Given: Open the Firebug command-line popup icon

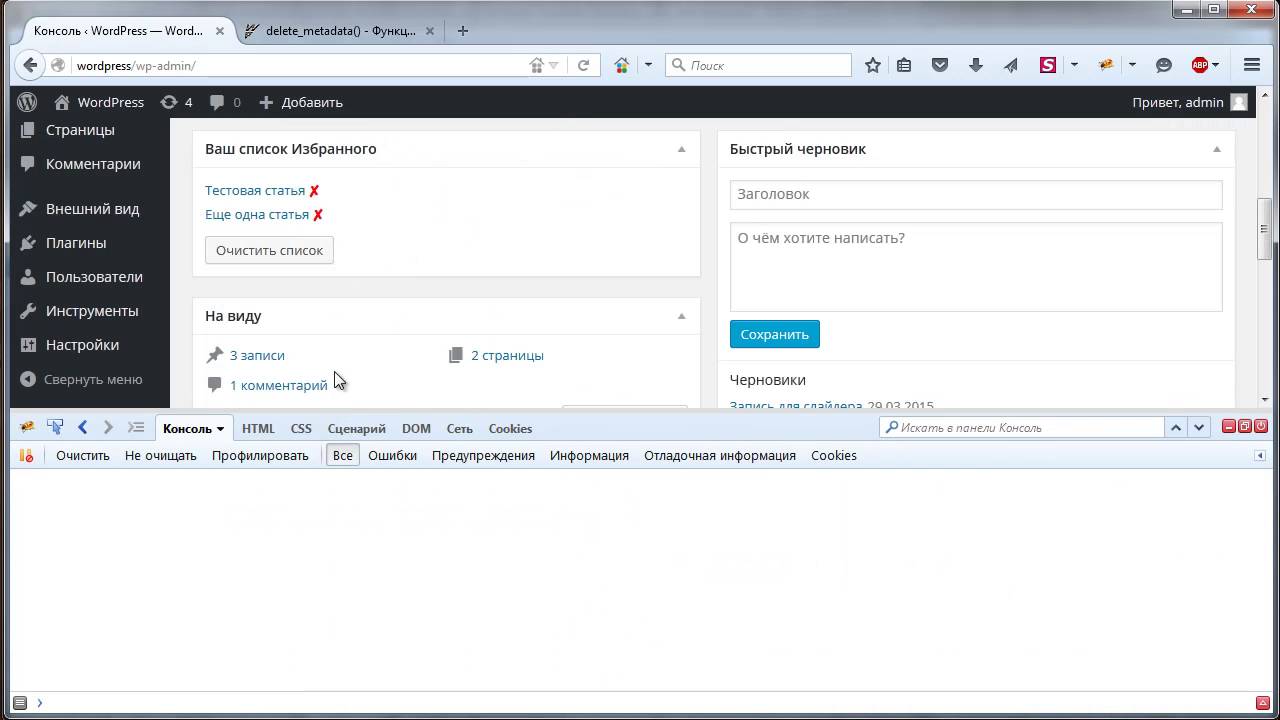Looking at the screenshot, I should pyautogui.click(x=136, y=427).
